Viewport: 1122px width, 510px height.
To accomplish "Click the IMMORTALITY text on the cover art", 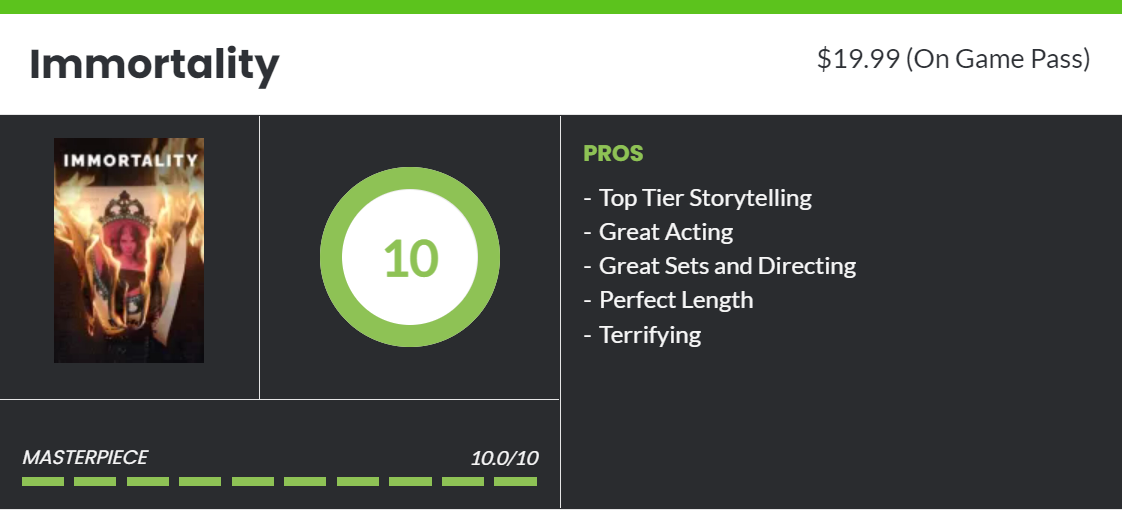I will click(x=129, y=160).
